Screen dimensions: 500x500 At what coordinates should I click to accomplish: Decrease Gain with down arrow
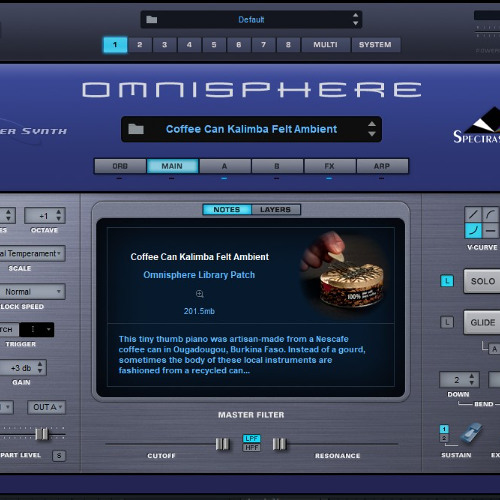[40, 371]
